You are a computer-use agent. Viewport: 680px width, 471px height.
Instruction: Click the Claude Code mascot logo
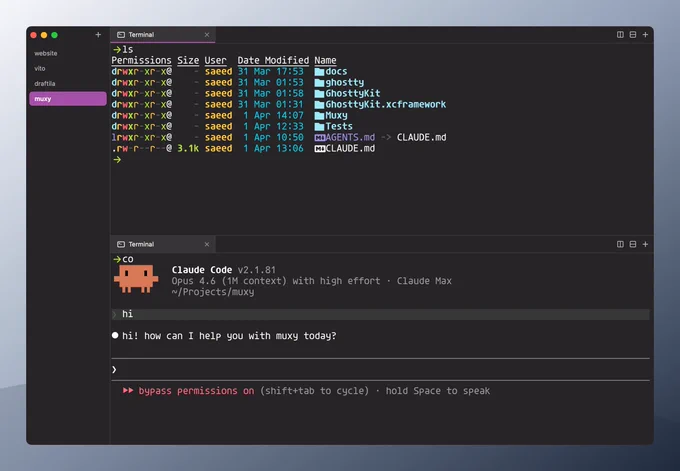pyautogui.click(x=136, y=279)
